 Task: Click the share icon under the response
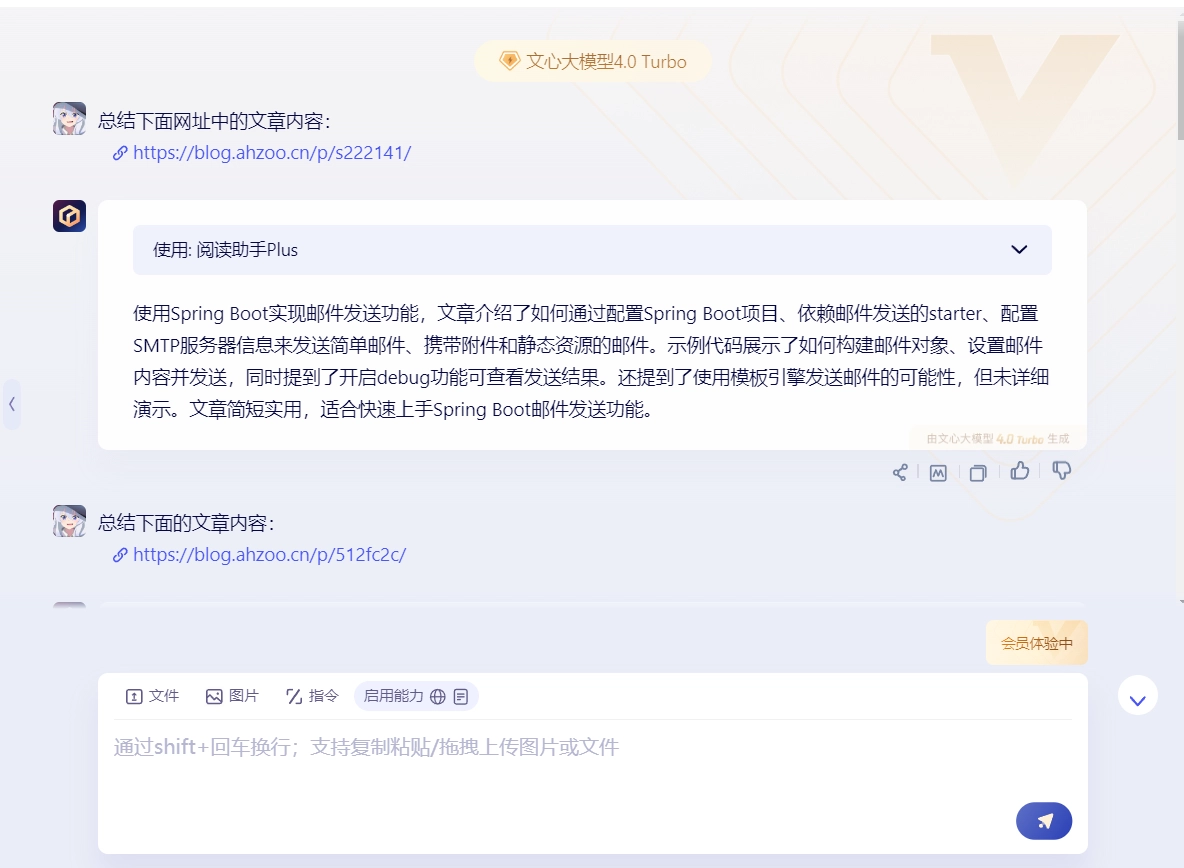pyautogui.click(x=900, y=473)
